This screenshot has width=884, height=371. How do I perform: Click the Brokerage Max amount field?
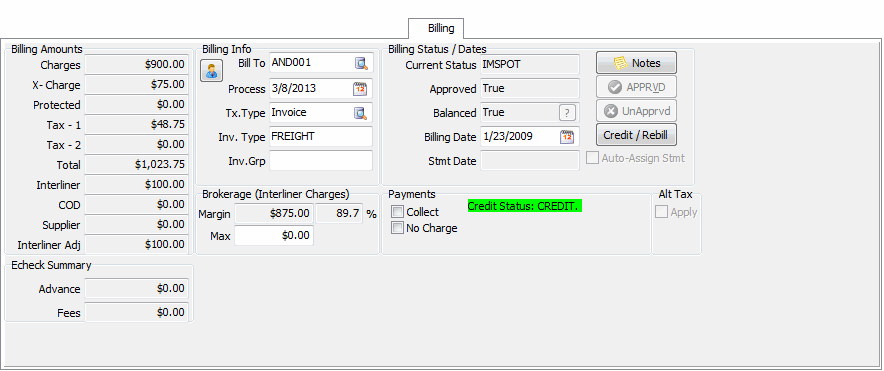(x=274, y=235)
